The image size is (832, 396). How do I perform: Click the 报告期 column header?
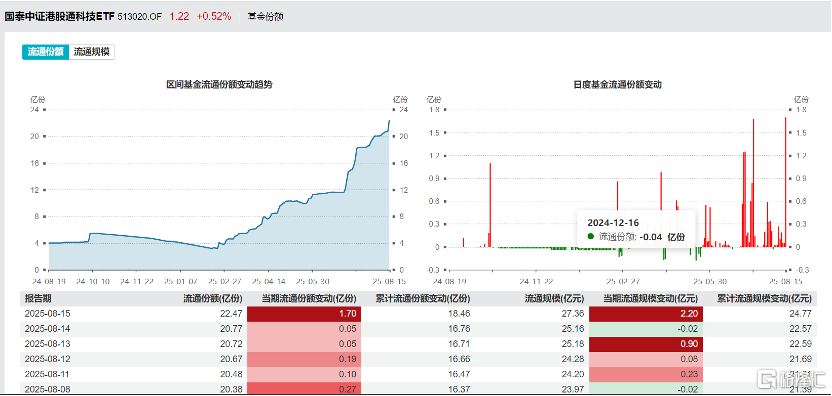[38, 299]
